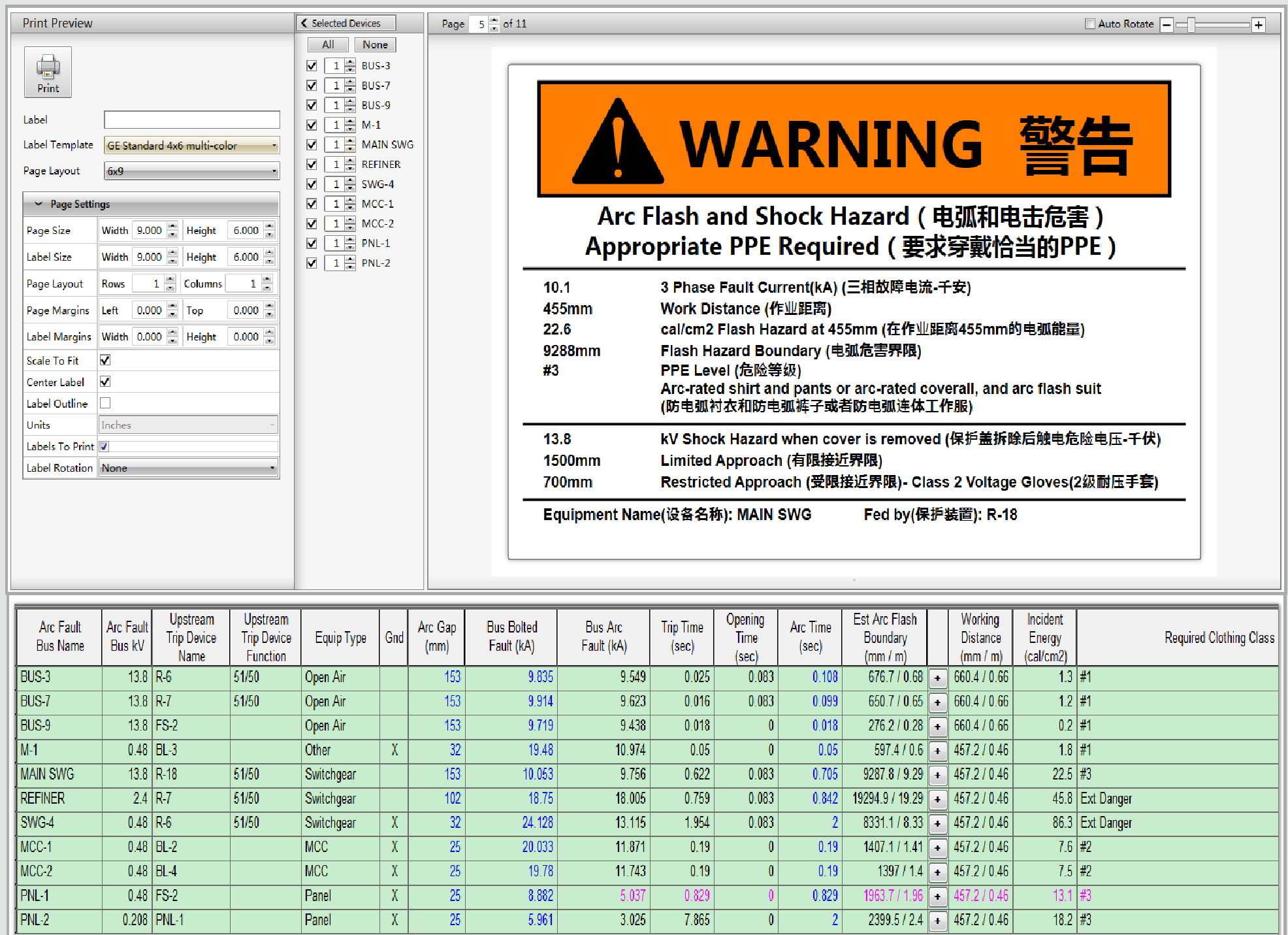Expand boundary plus button in BUS-9 row

coord(937,726)
